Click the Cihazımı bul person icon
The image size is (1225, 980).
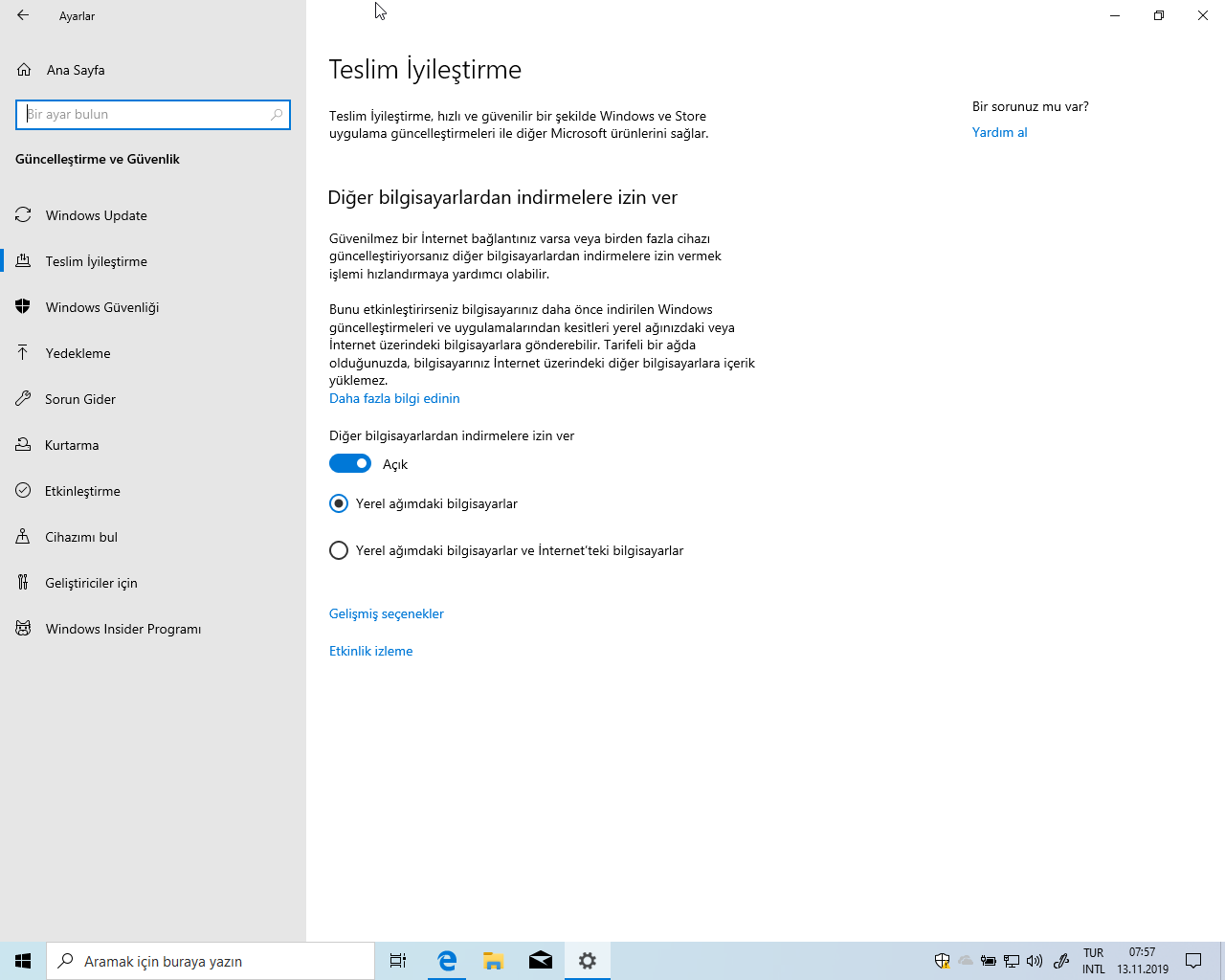tap(23, 537)
